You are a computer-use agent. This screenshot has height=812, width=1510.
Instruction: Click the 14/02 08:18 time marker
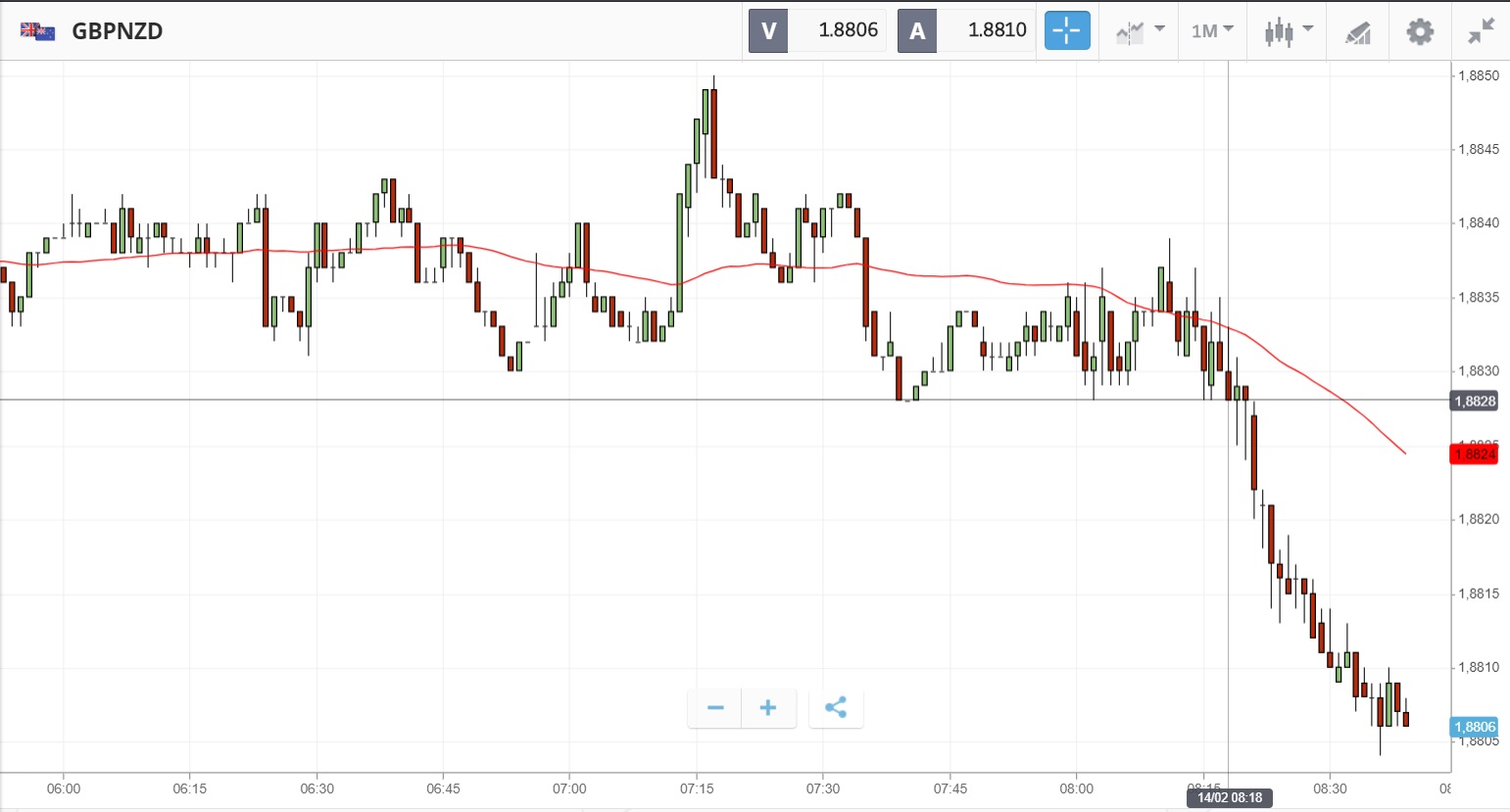click(x=1229, y=797)
